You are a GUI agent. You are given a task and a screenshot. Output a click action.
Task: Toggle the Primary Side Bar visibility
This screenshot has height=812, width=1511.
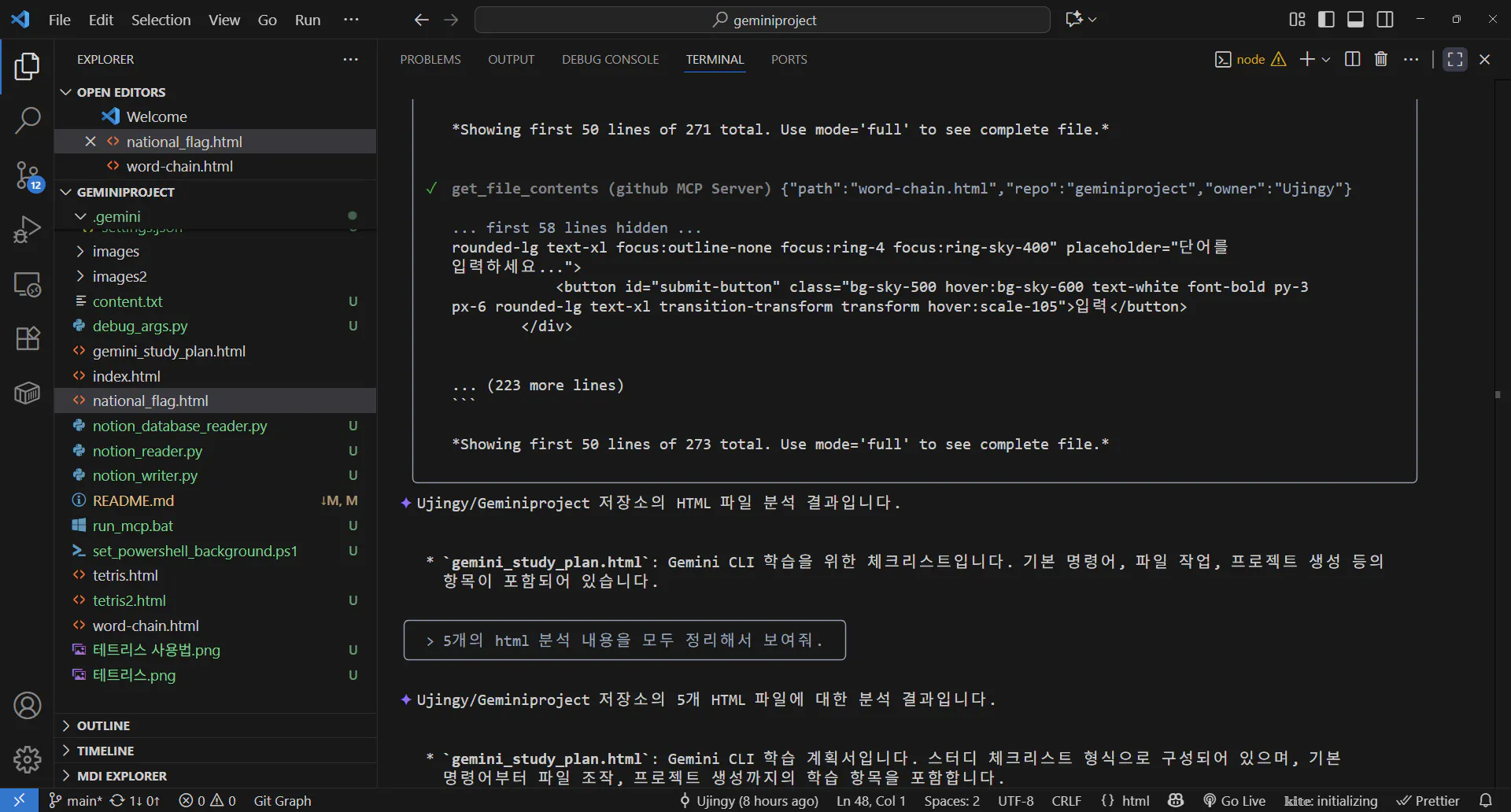point(1327,19)
